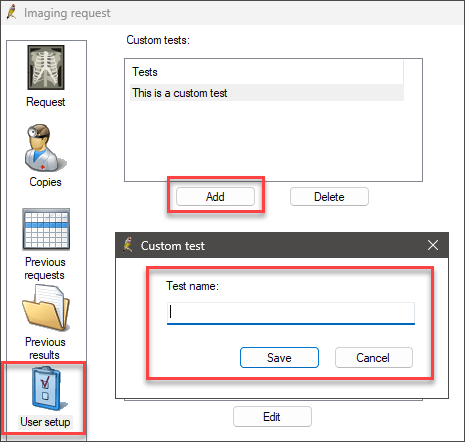Open Previous results folder icon
Screen dimensions: 465x442
point(46,309)
